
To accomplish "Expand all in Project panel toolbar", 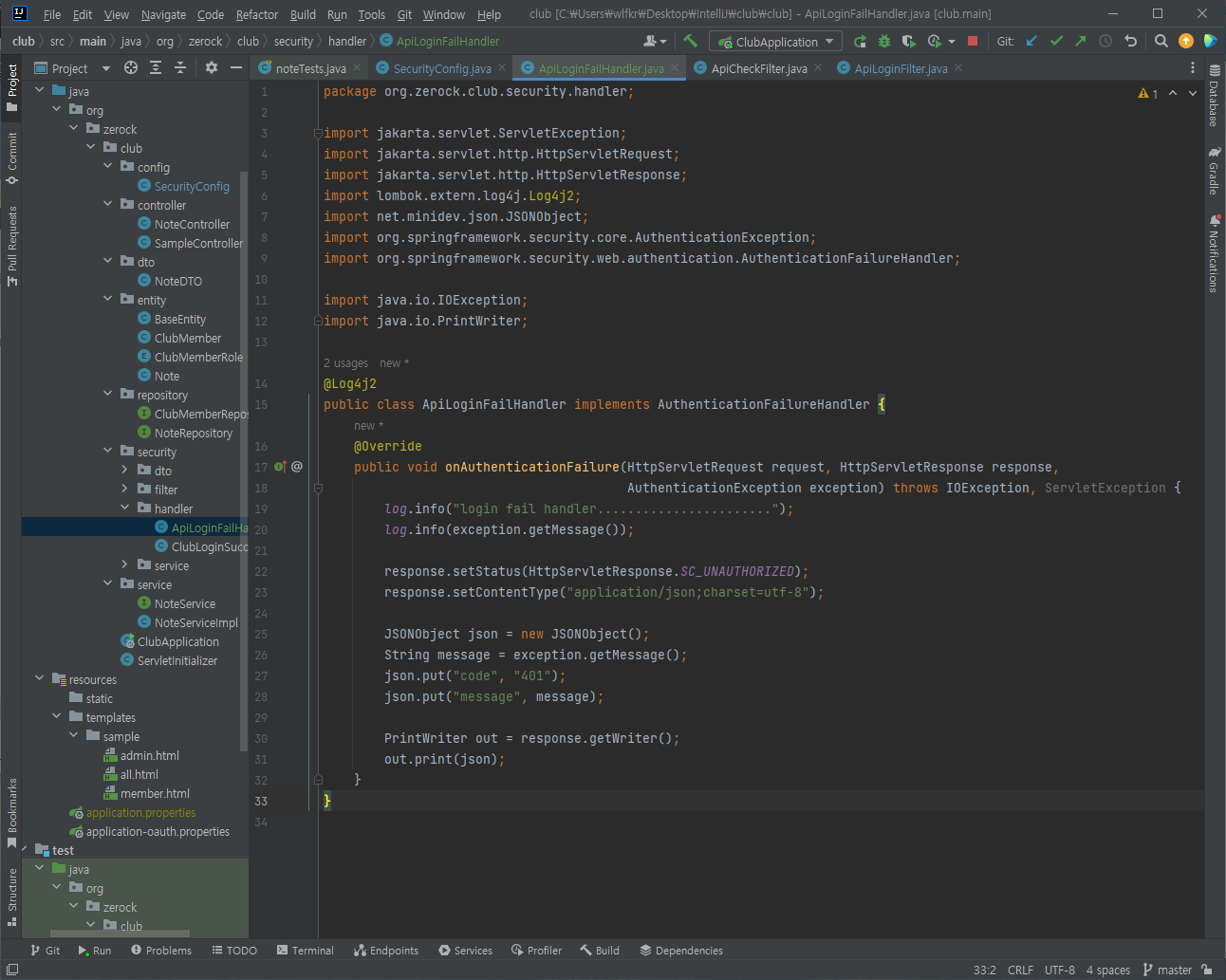I will point(156,67).
